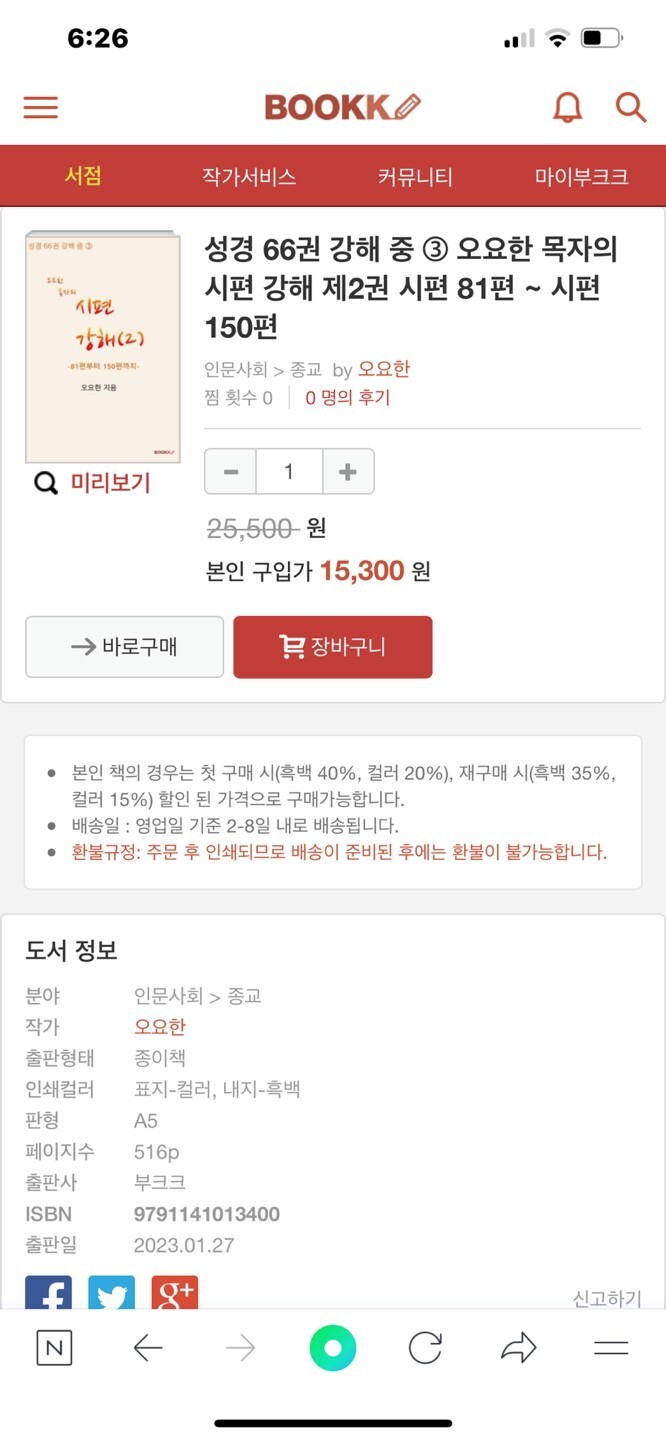Tap the notification bell icon
The image size is (666, 1440).
point(567,107)
